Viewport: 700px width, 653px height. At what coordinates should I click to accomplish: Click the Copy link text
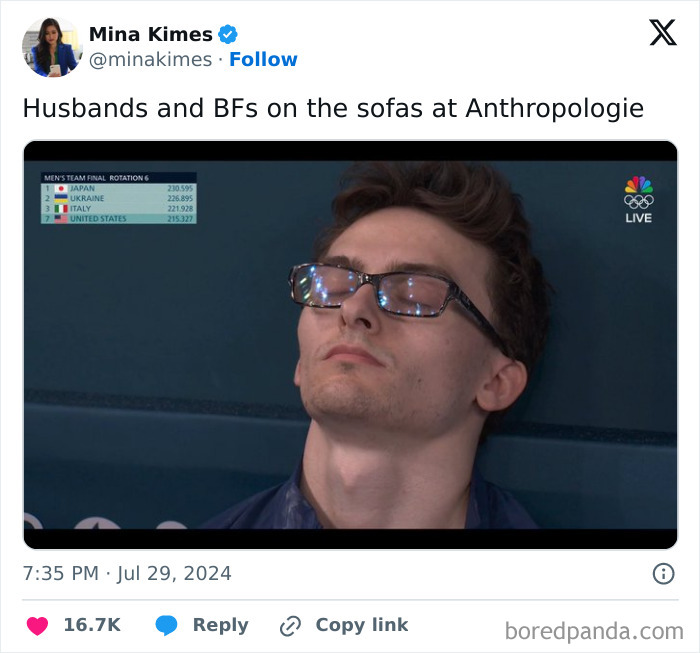tap(362, 625)
